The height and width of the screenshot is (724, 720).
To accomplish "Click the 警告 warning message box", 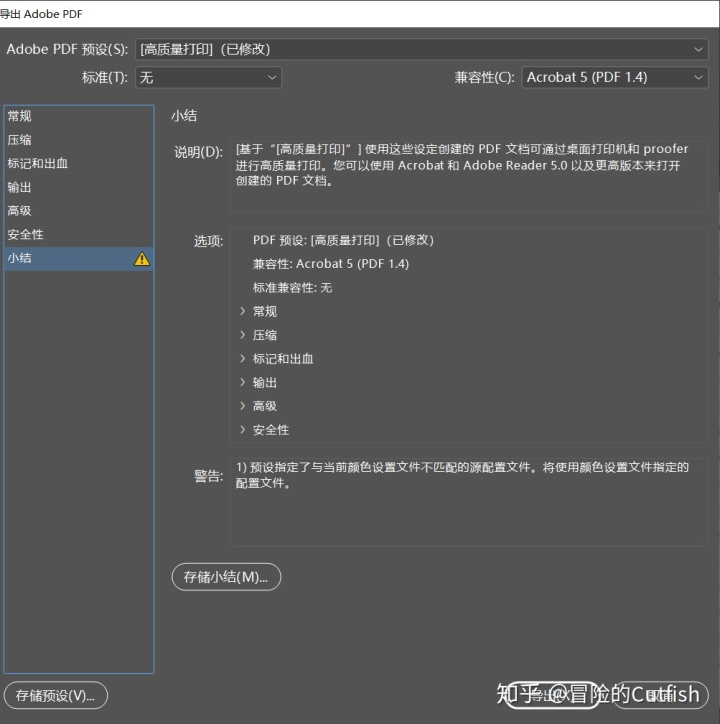I will pos(468,502).
